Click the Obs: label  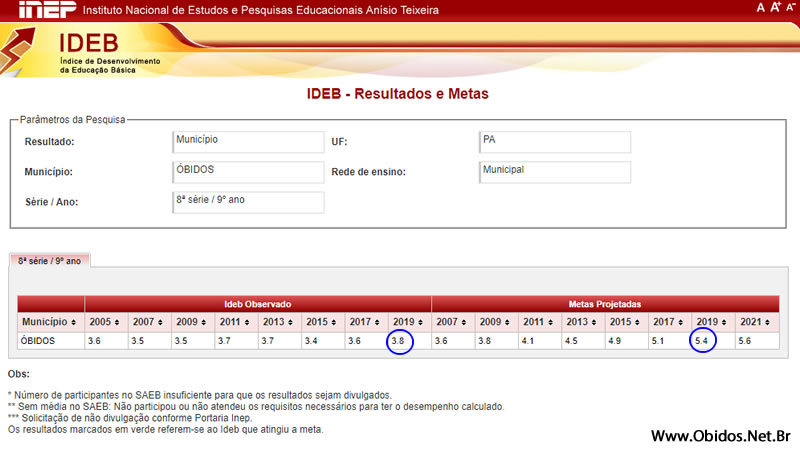tap(19, 374)
